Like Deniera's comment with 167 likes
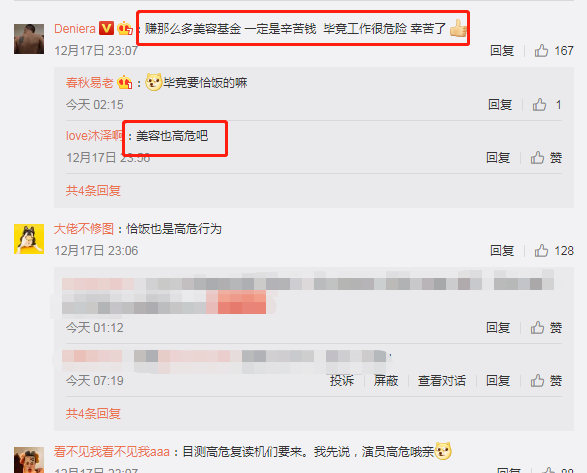 [554, 51]
